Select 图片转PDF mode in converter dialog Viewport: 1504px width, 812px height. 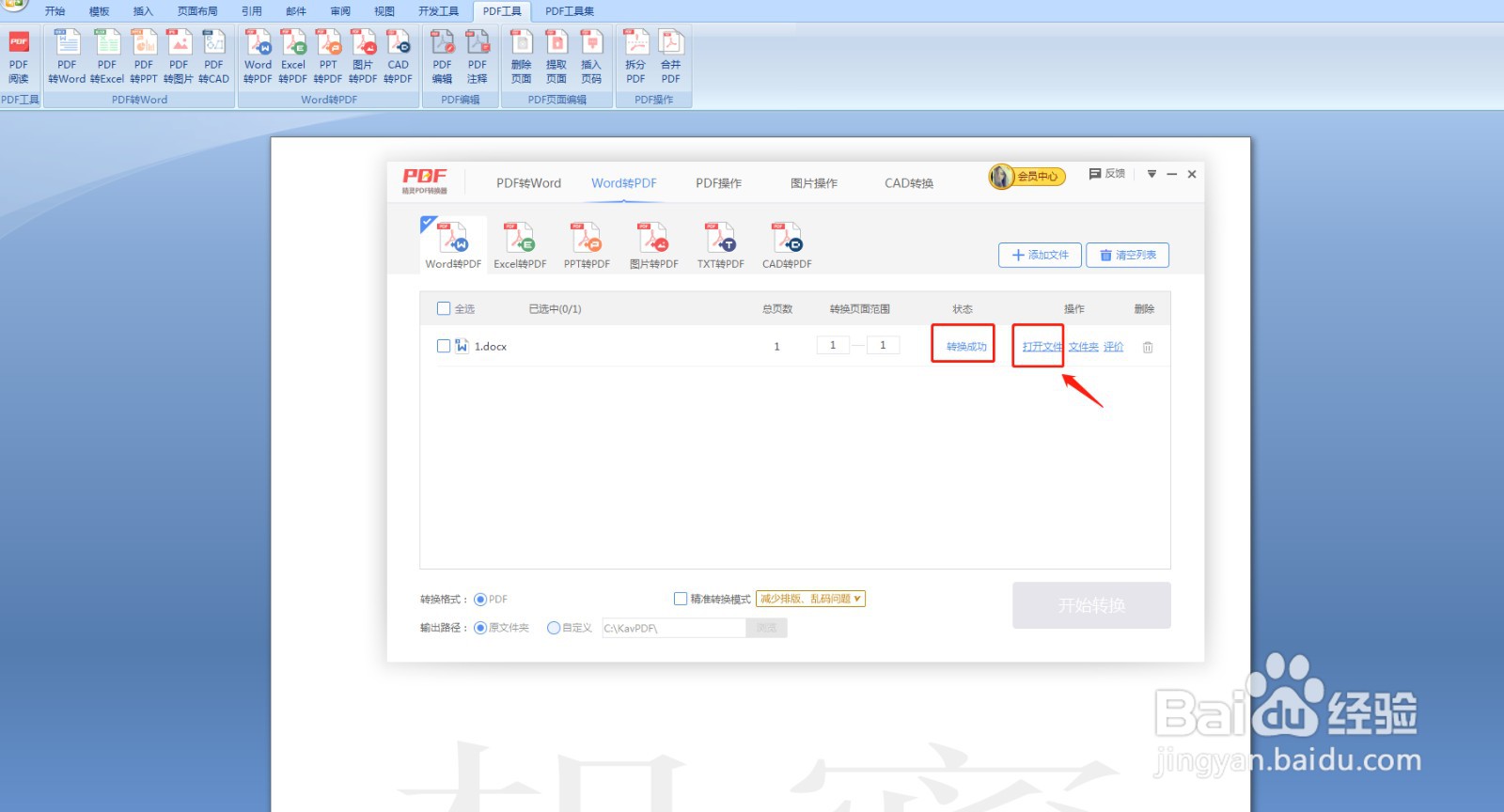pos(654,245)
